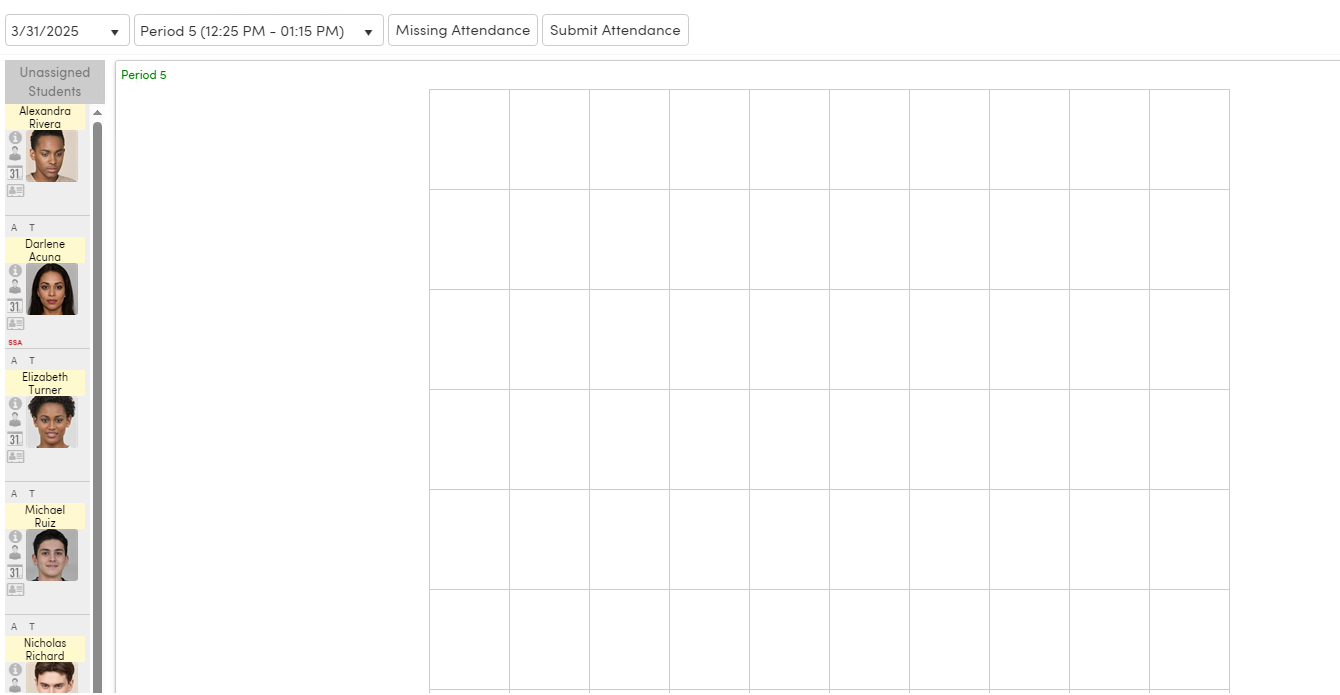This screenshot has height=695, width=1340.
Task: Select Michael Ruiz's photo
Action: [x=52, y=555]
